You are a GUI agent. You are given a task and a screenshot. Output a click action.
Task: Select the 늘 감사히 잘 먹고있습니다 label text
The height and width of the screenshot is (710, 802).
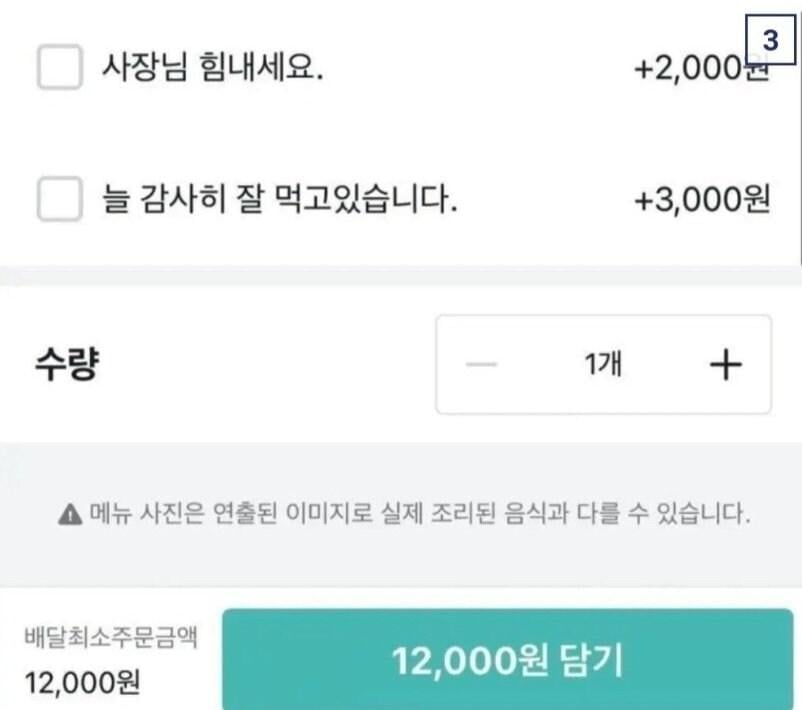(280, 200)
